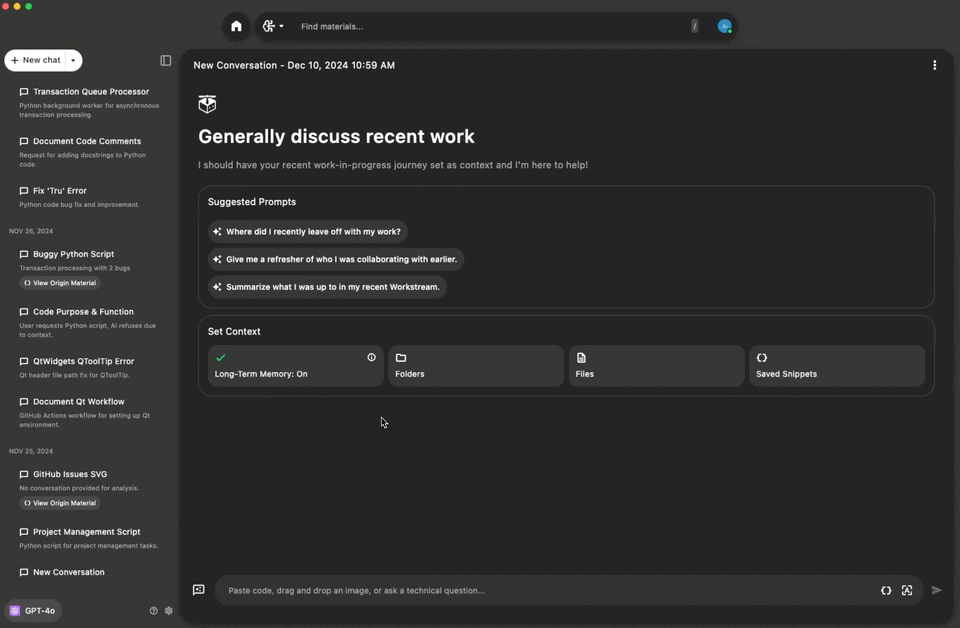Viewport: 960px width, 628px height.
Task: Click sparkle icon on 'Summarize what I was' prompt
Action: 217,286
